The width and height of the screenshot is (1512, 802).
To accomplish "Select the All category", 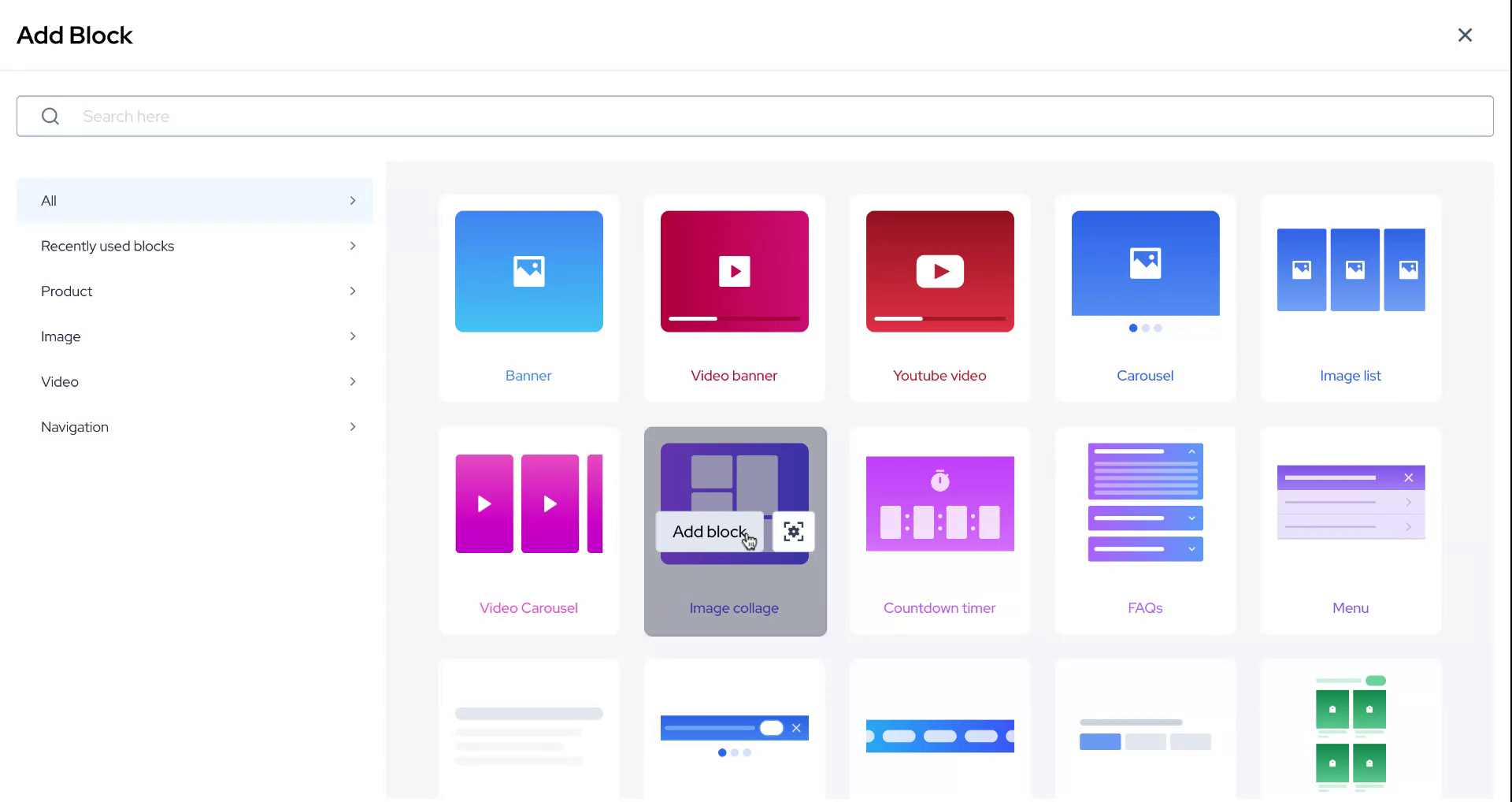I will 195,201.
